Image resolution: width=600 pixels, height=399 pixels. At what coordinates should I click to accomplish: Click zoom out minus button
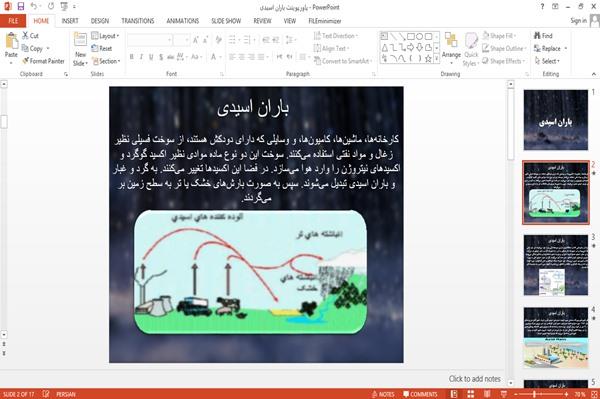(x=516, y=394)
